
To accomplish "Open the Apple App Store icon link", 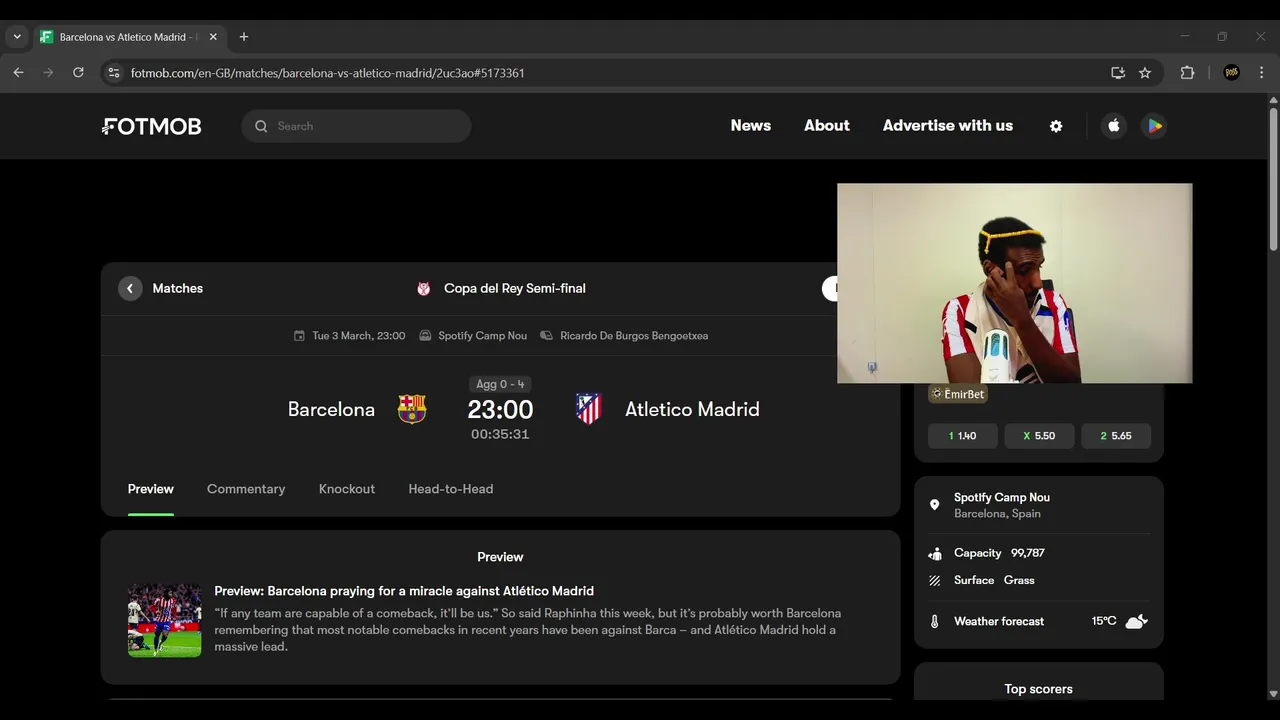I will point(1114,126).
